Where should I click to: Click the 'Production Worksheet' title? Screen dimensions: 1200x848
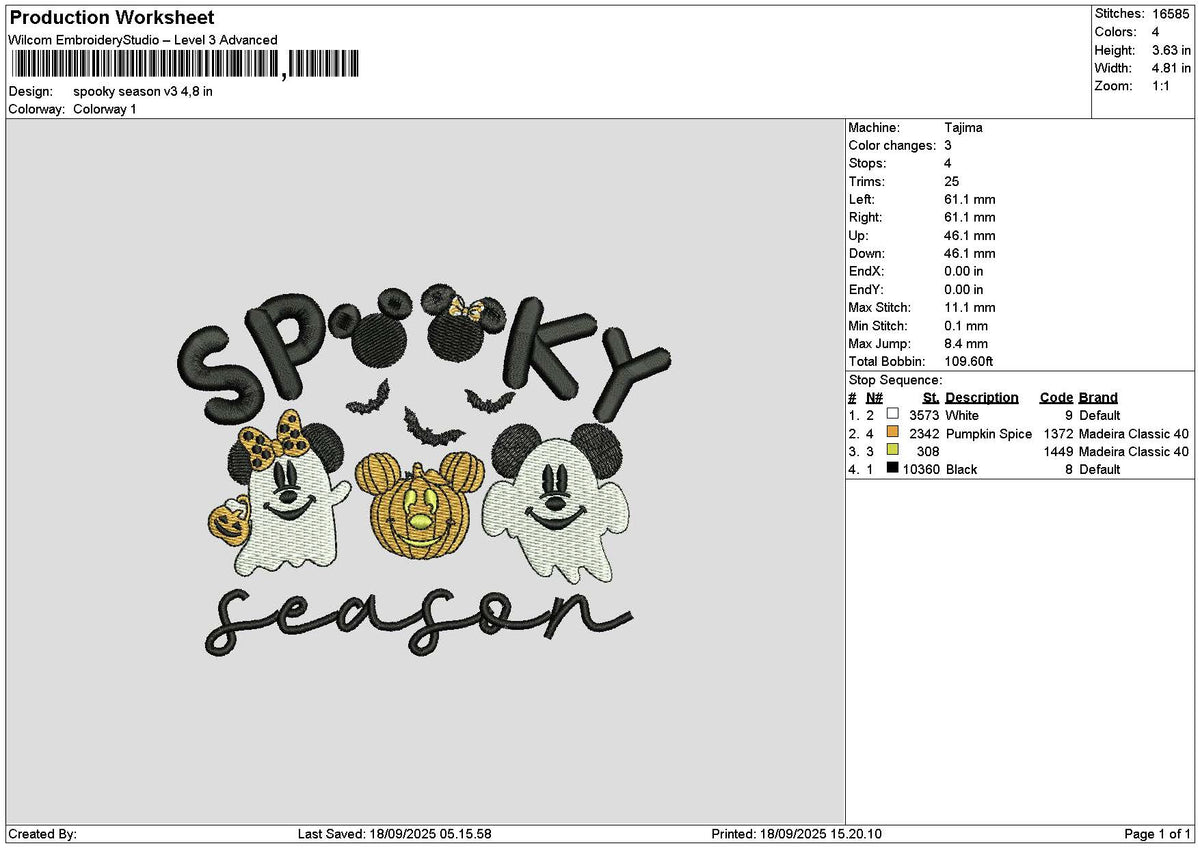pyautogui.click(x=111, y=18)
